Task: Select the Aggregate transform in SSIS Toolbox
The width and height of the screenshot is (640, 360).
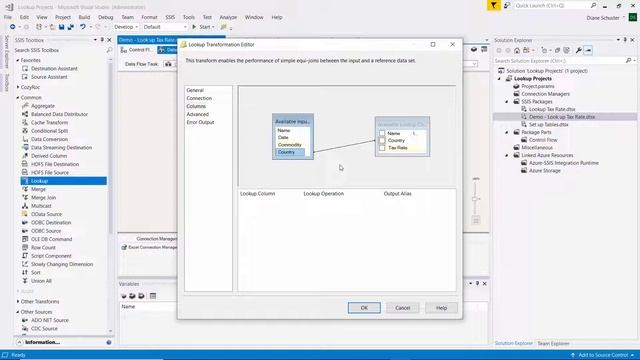Action: pos(42,106)
